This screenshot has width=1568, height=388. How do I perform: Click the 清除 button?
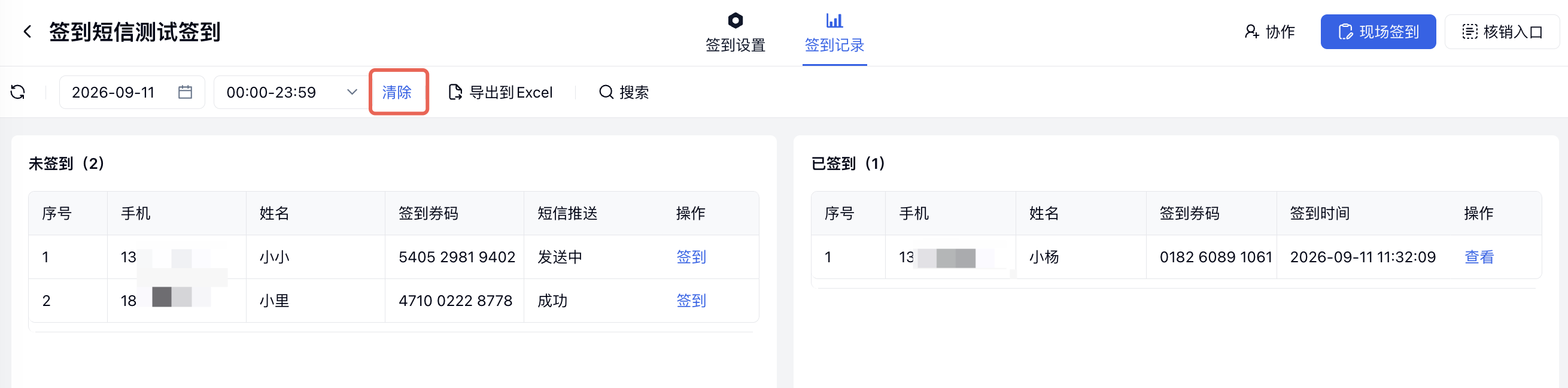point(397,92)
